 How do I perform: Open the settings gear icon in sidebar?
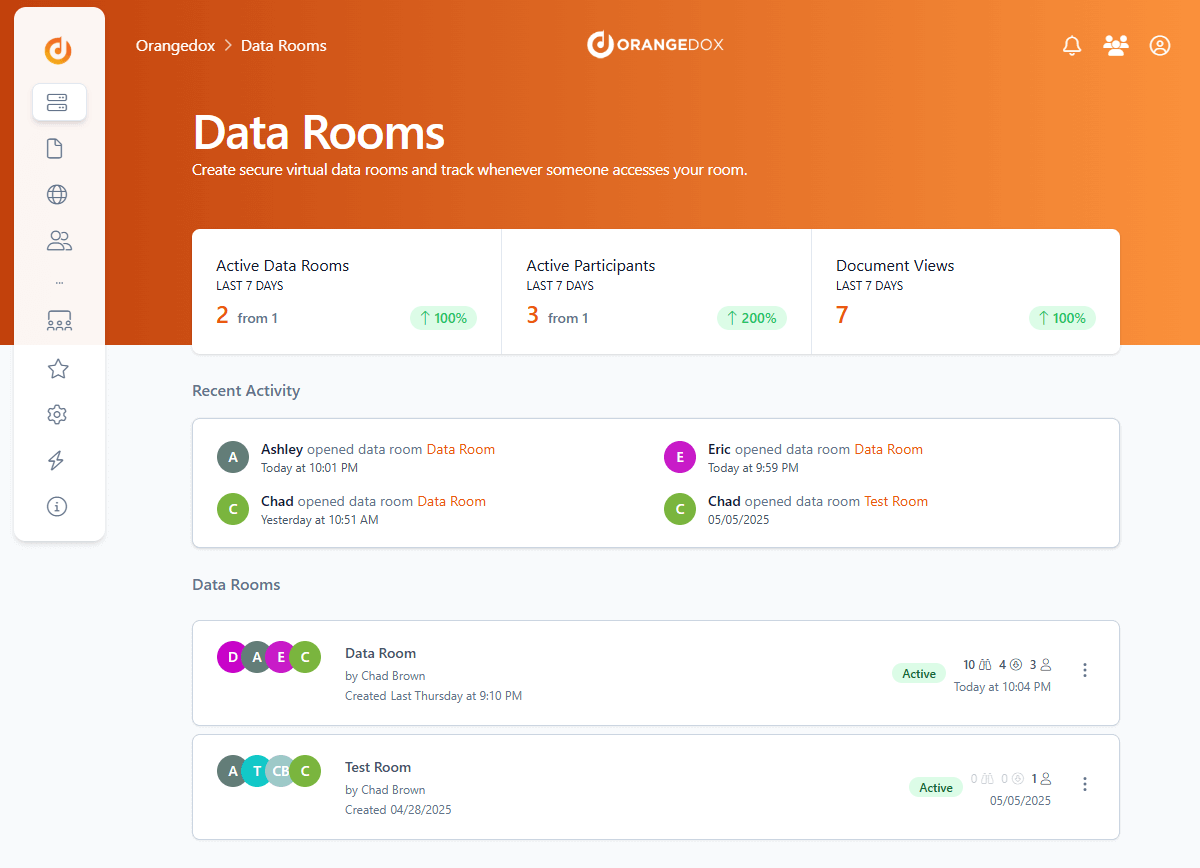57,414
